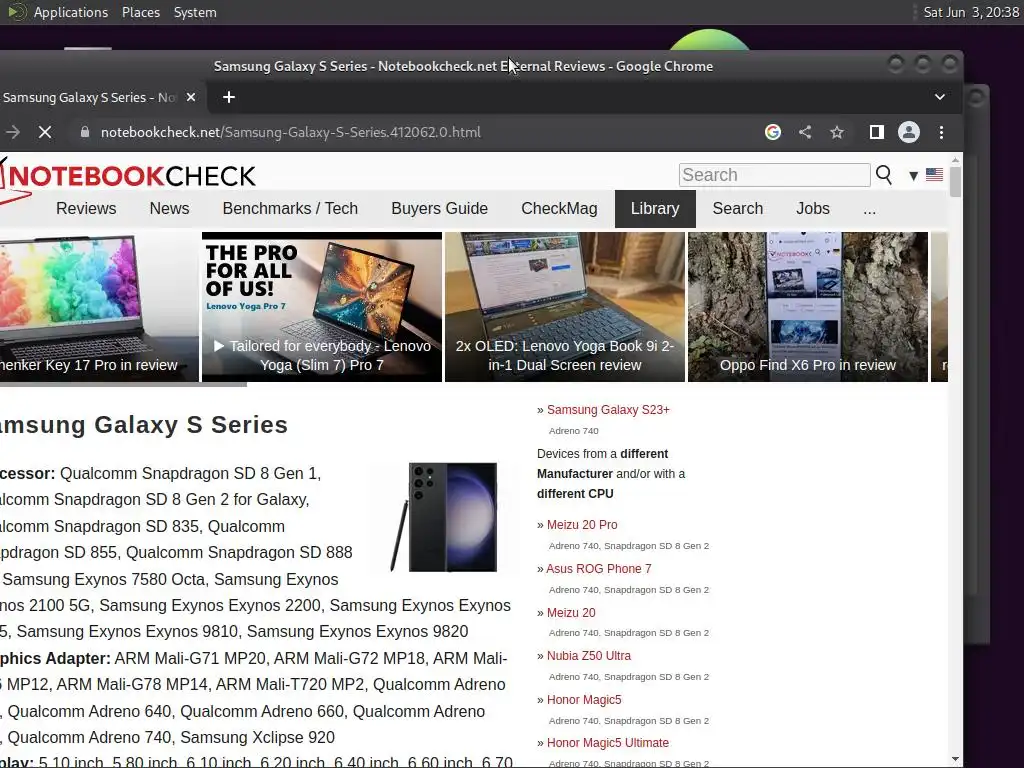Click the Notebookcheck logo
The height and width of the screenshot is (768, 1024).
click(128, 176)
